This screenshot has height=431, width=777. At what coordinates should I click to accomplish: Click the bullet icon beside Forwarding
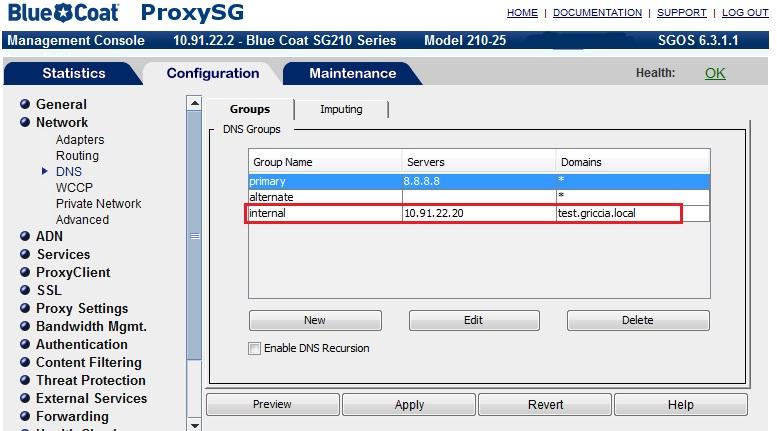25,416
